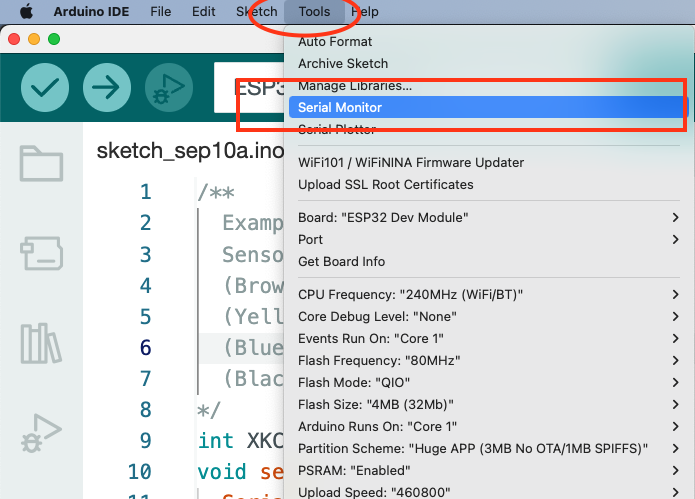Screen dimensions: 695x499
Task: Click the Upload arrow button
Action: point(107,87)
